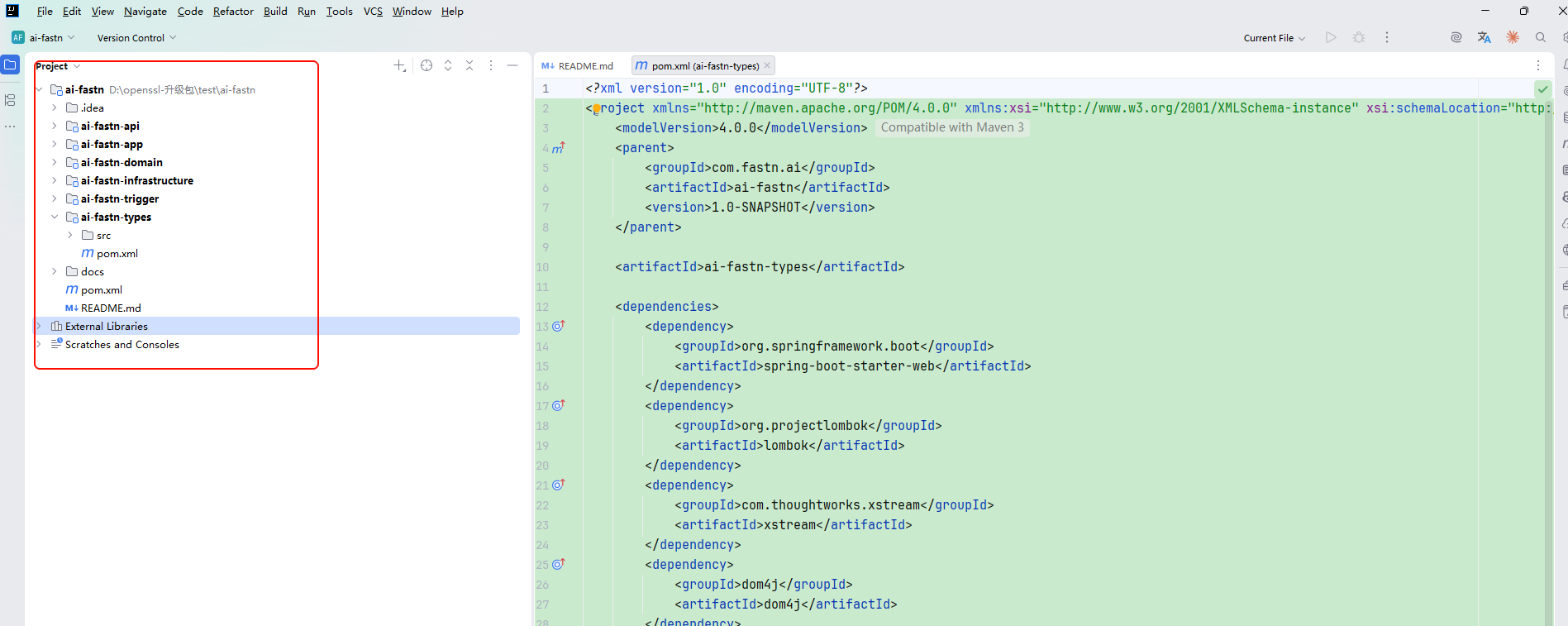Click the gutter icon on line 21
Image resolution: width=1568 pixels, height=626 pixels.
pos(558,485)
